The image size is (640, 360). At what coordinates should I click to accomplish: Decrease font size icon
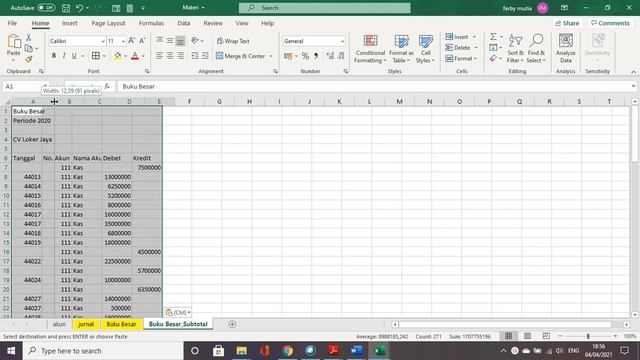pyautogui.click(x=142, y=41)
